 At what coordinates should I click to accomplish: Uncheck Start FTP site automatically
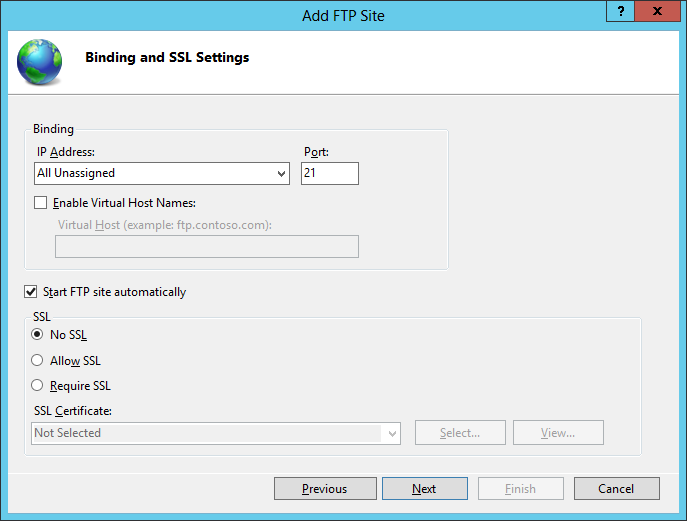(31, 292)
